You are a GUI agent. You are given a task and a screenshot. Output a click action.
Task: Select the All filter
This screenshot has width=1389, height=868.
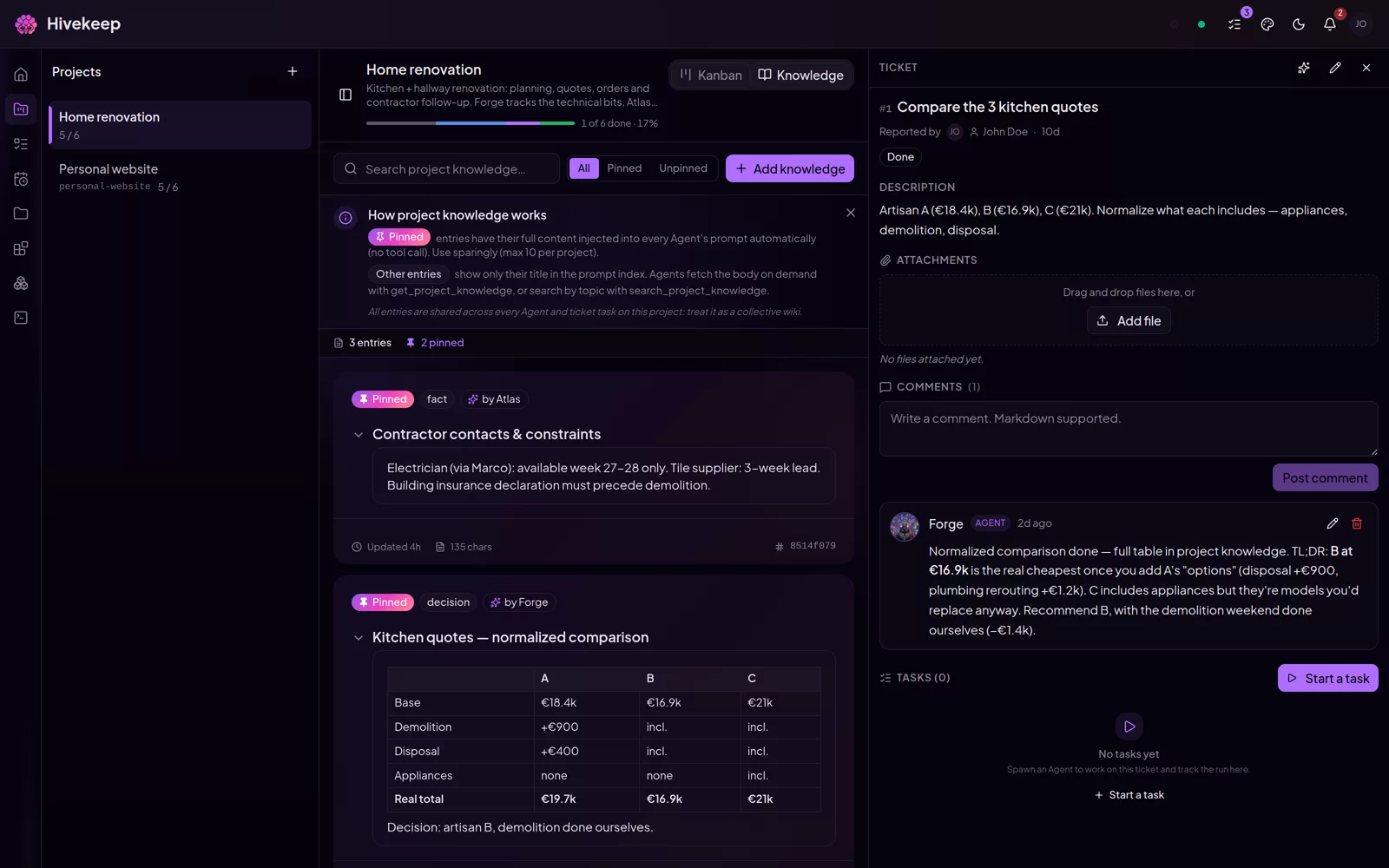click(x=584, y=168)
